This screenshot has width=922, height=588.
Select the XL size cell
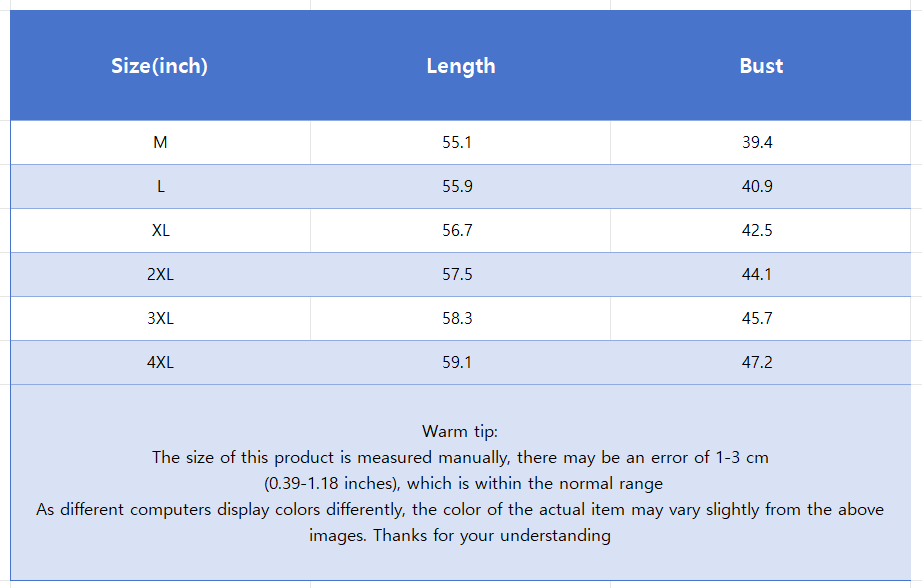click(x=160, y=231)
